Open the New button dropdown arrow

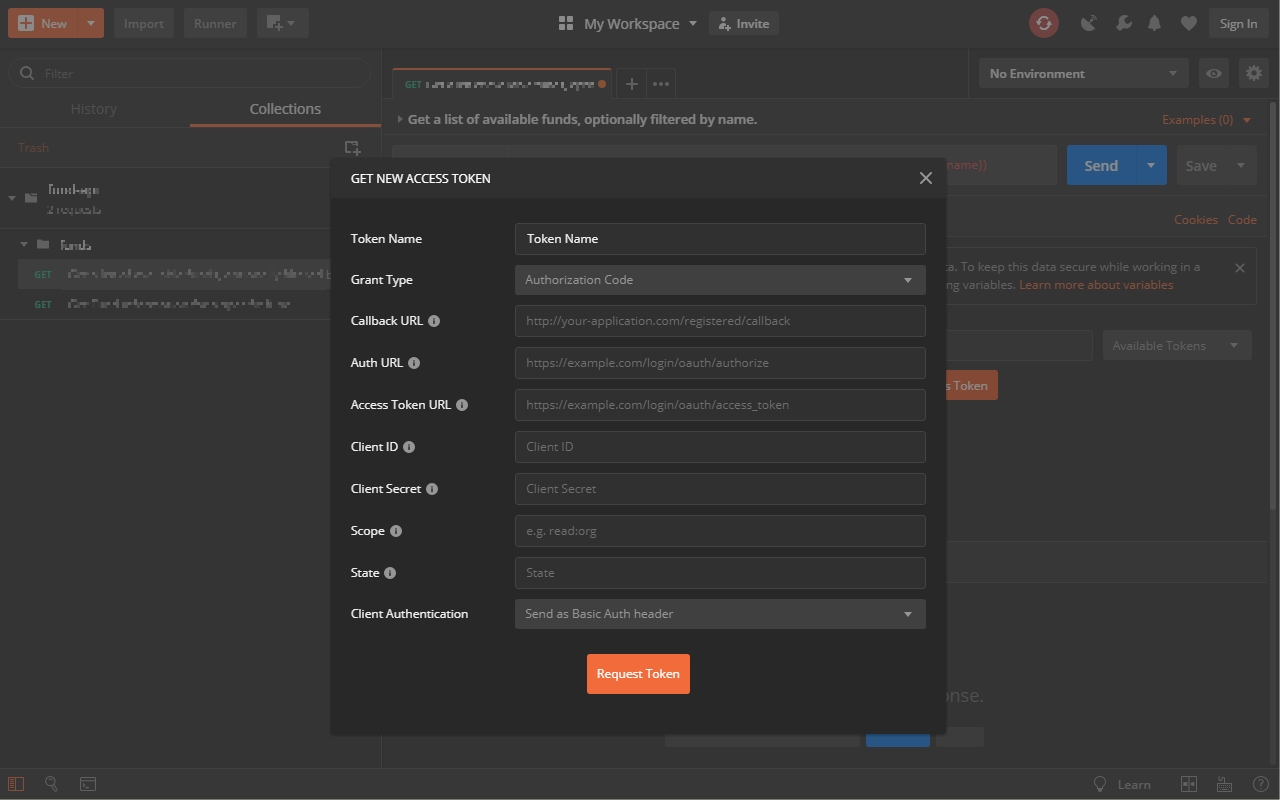[x=90, y=23]
